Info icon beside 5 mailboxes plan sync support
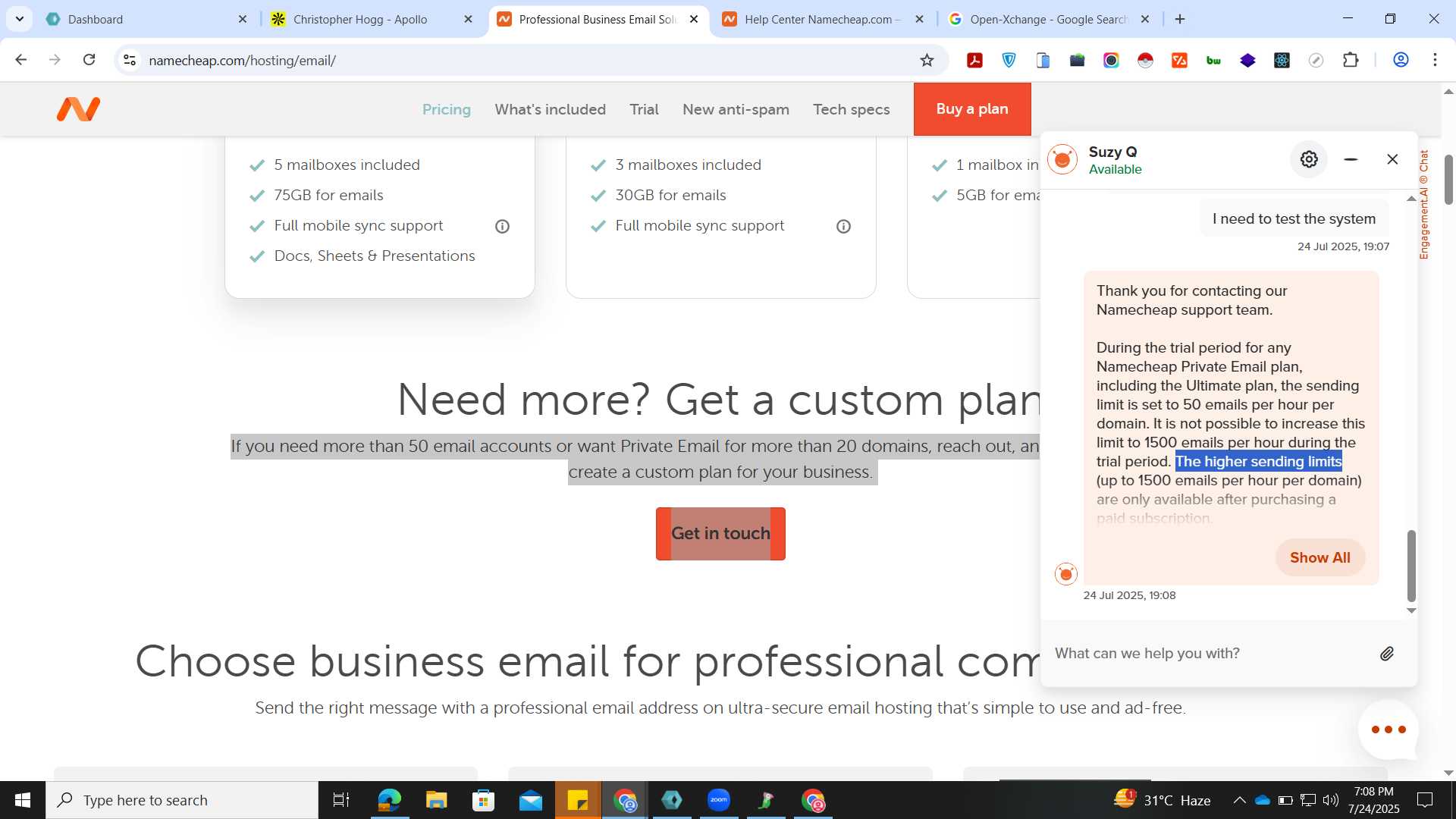This screenshot has height=819, width=1456. [x=502, y=226]
